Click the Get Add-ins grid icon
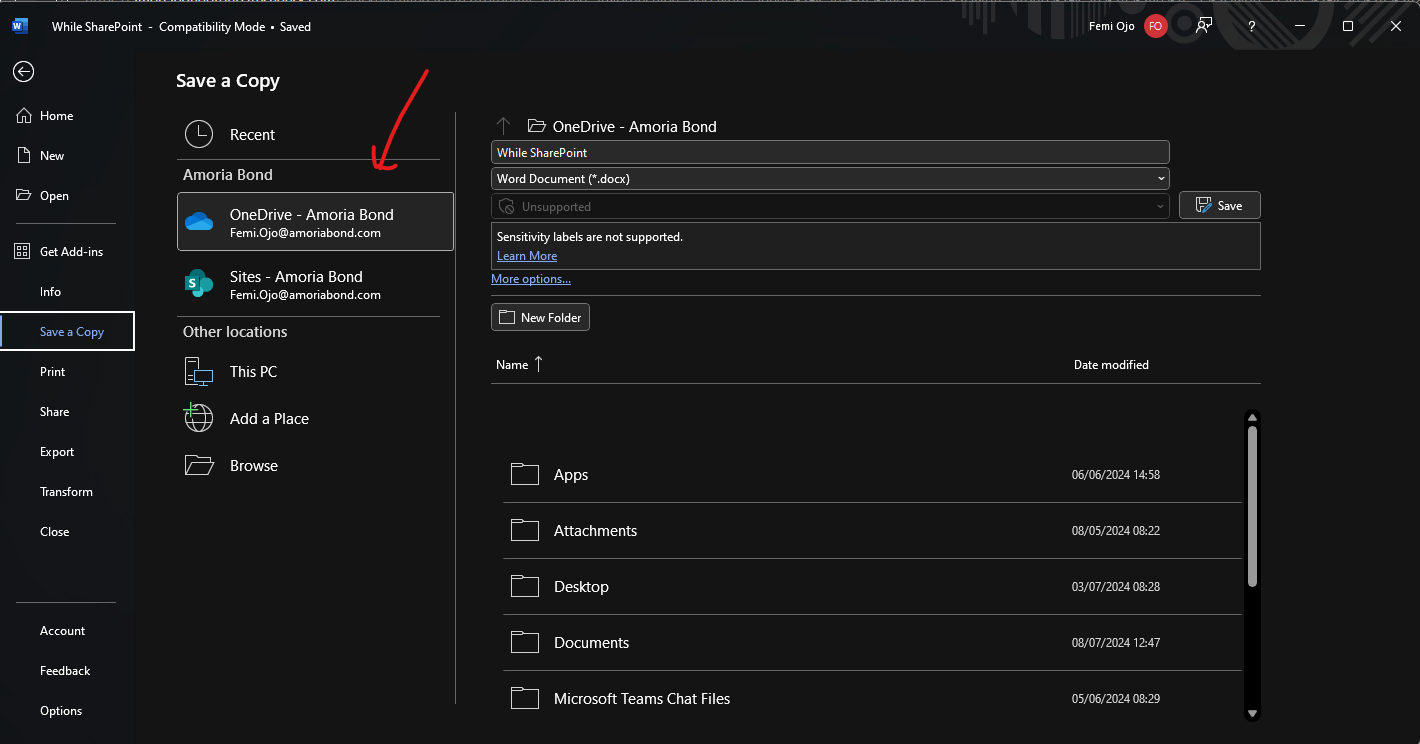The image size is (1420, 744). point(23,252)
